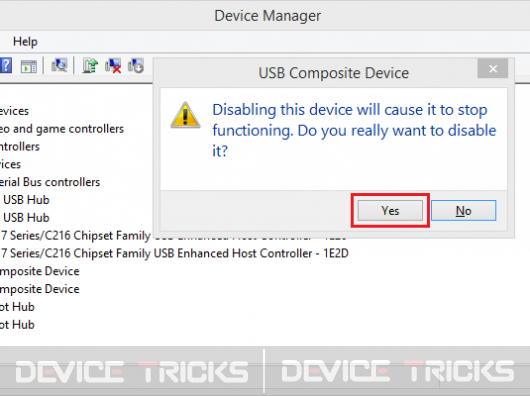This screenshot has width=530, height=396.
Task: Disable device using down-arrow toolbar icon
Action: (x=136, y=66)
